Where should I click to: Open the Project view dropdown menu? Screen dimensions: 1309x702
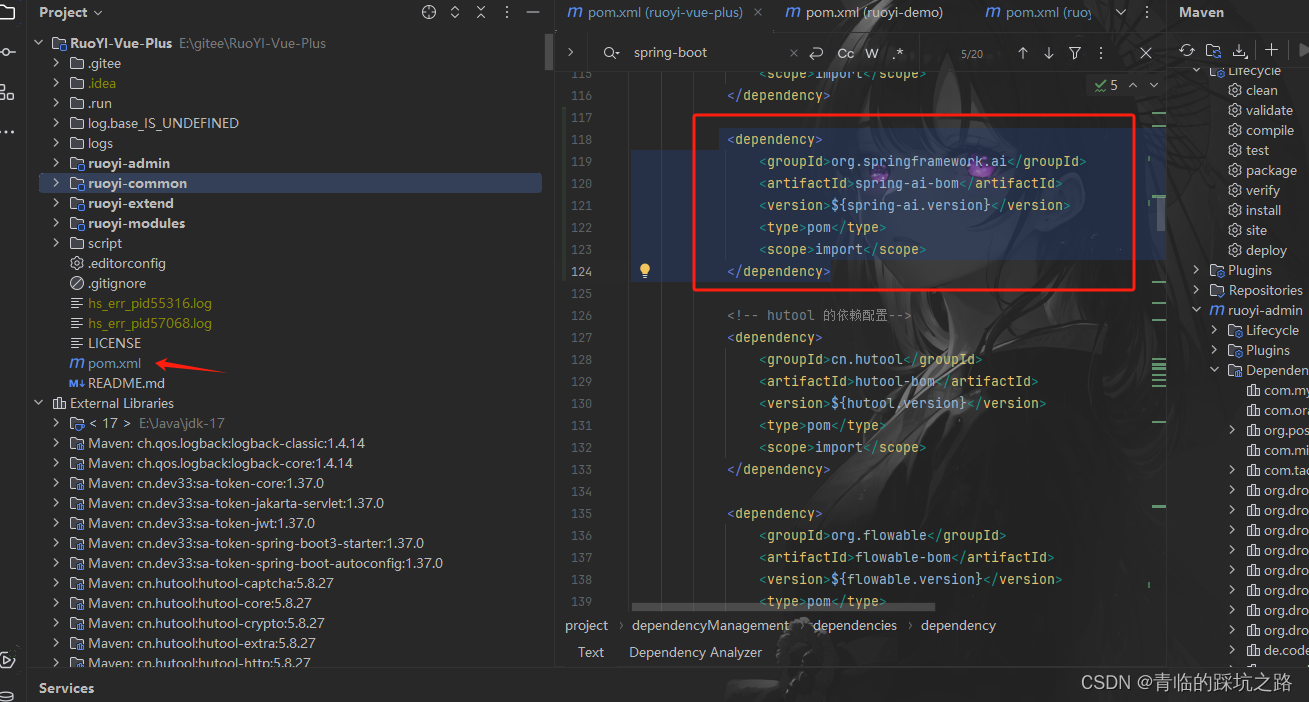pyautogui.click(x=70, y=12)
